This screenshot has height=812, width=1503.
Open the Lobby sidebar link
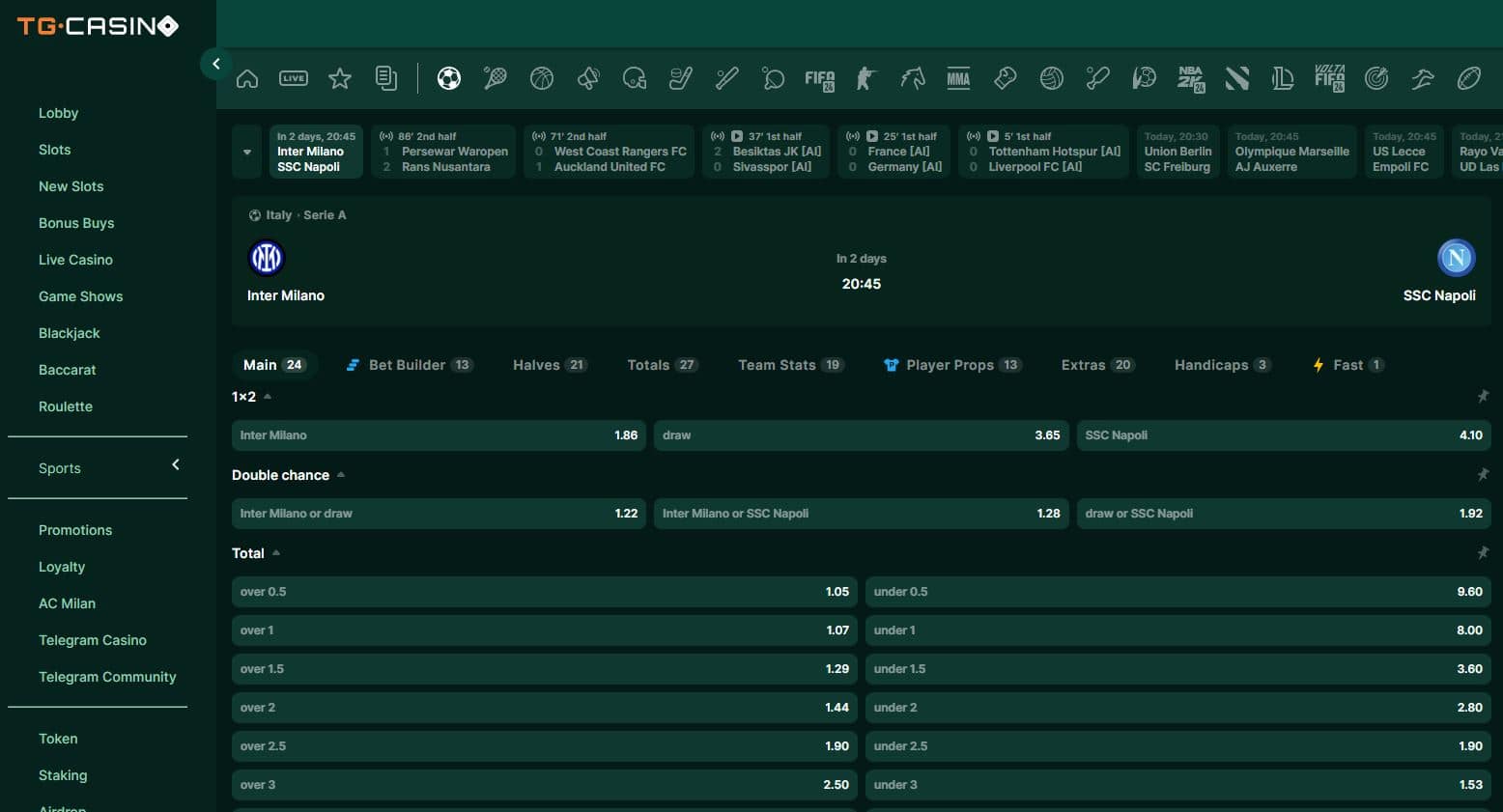pyautogui.click(x=58, y=113)
